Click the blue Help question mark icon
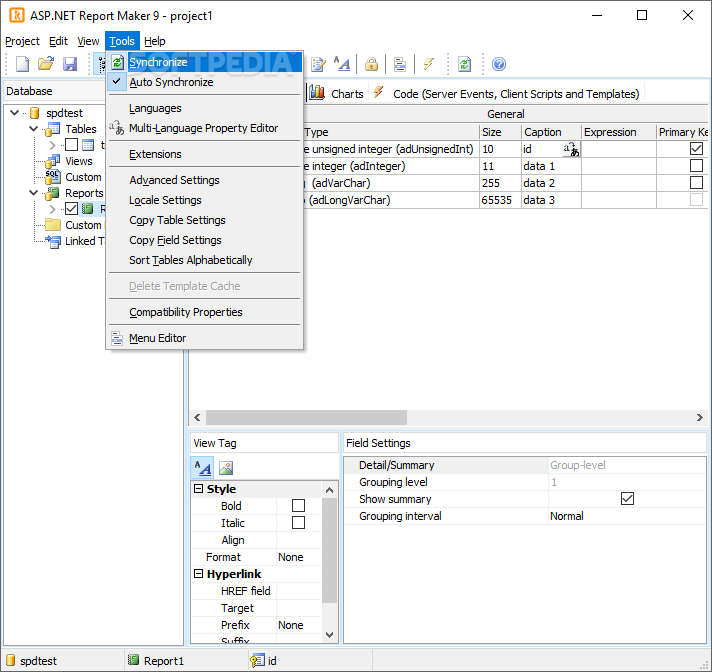The width and height of the screenshot is (712, 672). (x=499, y=64)
